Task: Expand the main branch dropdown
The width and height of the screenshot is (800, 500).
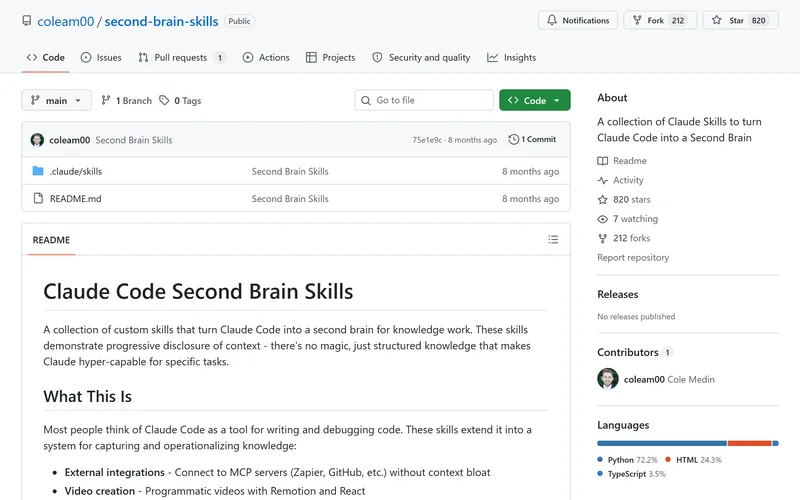Action: click(56, 101)
